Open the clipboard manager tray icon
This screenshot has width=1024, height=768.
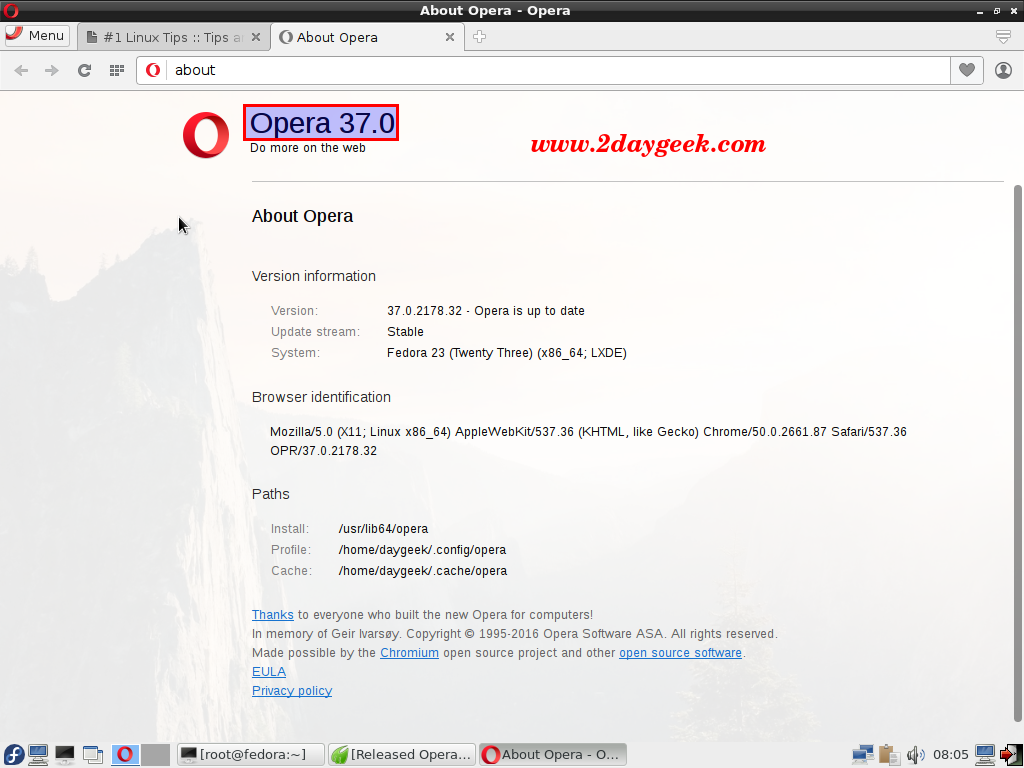(889, 755)
